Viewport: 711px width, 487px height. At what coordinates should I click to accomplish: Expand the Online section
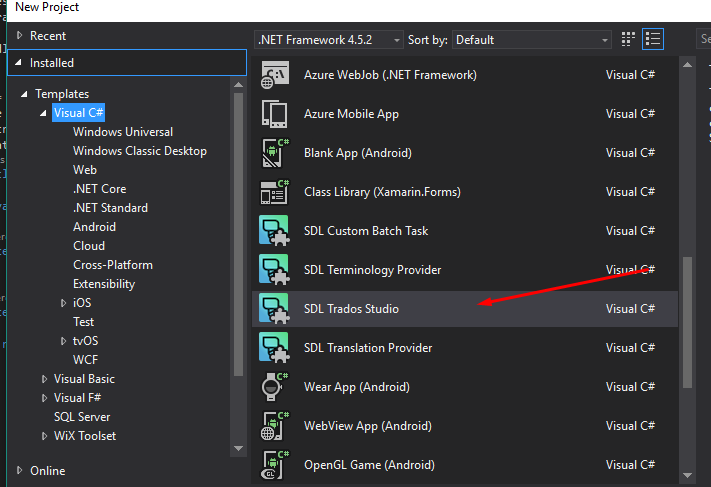(19, 470)
